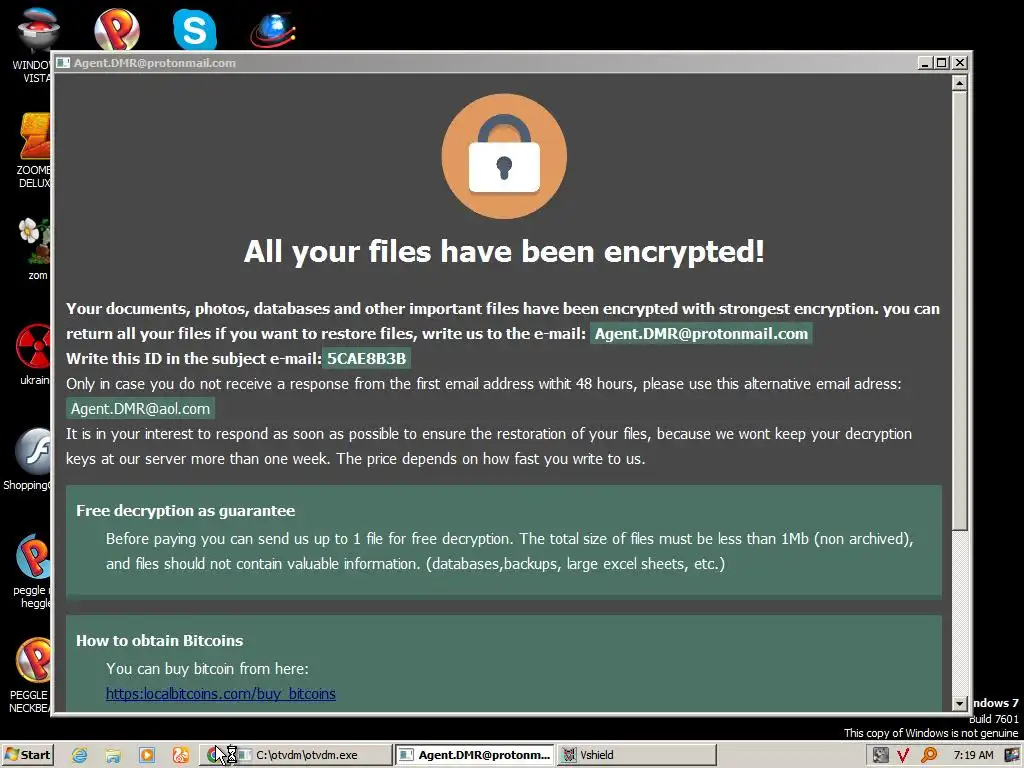1024x768 pixels.
Task: Open the localbitcoins buy bitcoins link
Action: tap(221, 694)
